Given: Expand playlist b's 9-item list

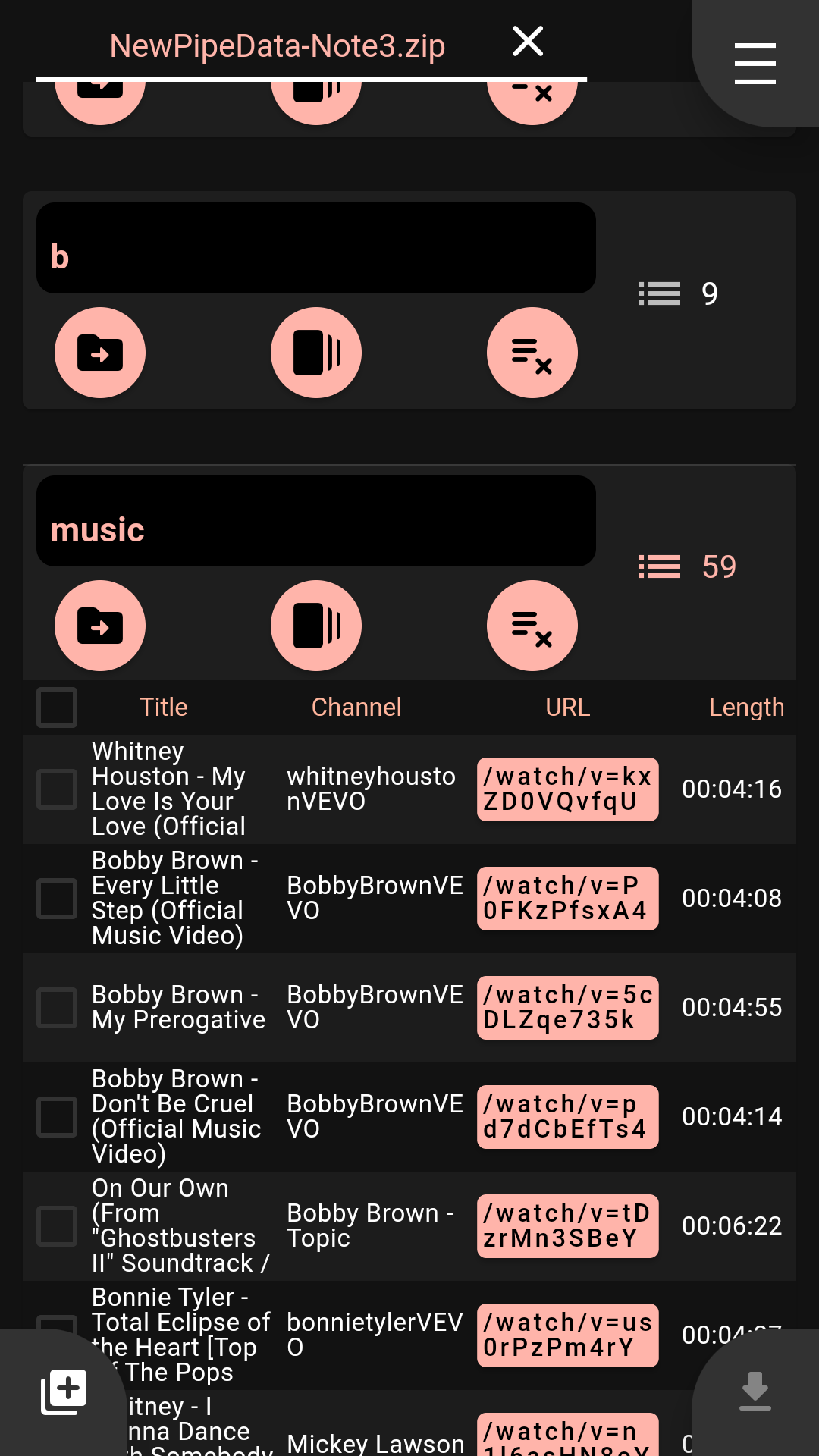Looking at the screenshot, I should point(678,293).
